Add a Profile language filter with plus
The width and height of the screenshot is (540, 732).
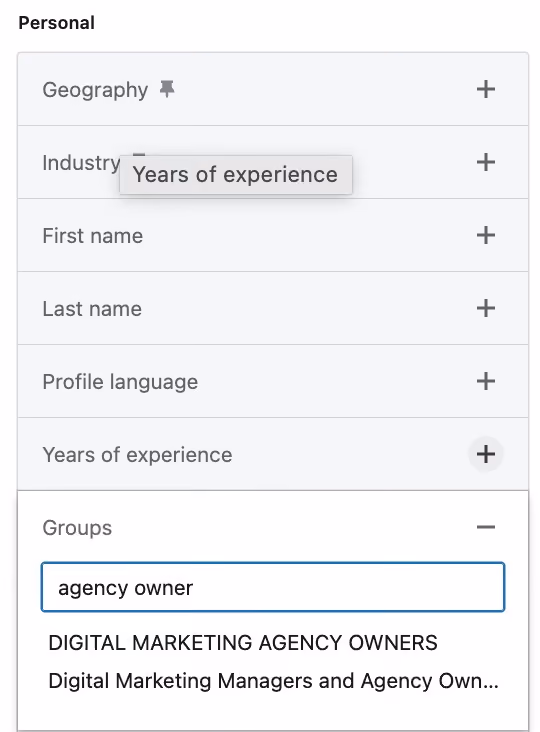[x=485, y=381]
